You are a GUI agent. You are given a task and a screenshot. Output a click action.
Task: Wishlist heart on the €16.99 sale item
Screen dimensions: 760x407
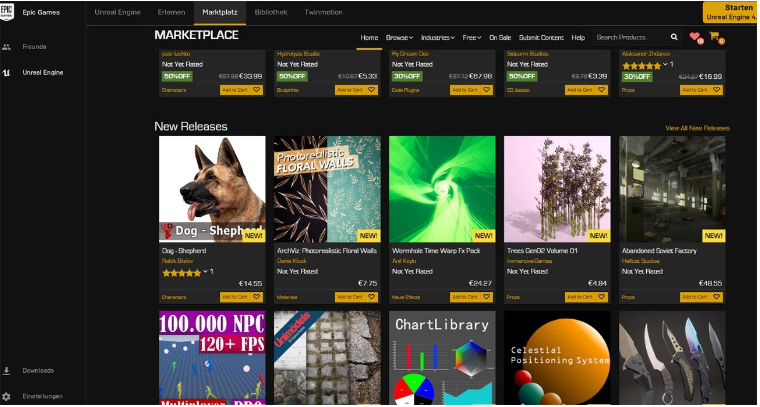(x=717, y=90)
